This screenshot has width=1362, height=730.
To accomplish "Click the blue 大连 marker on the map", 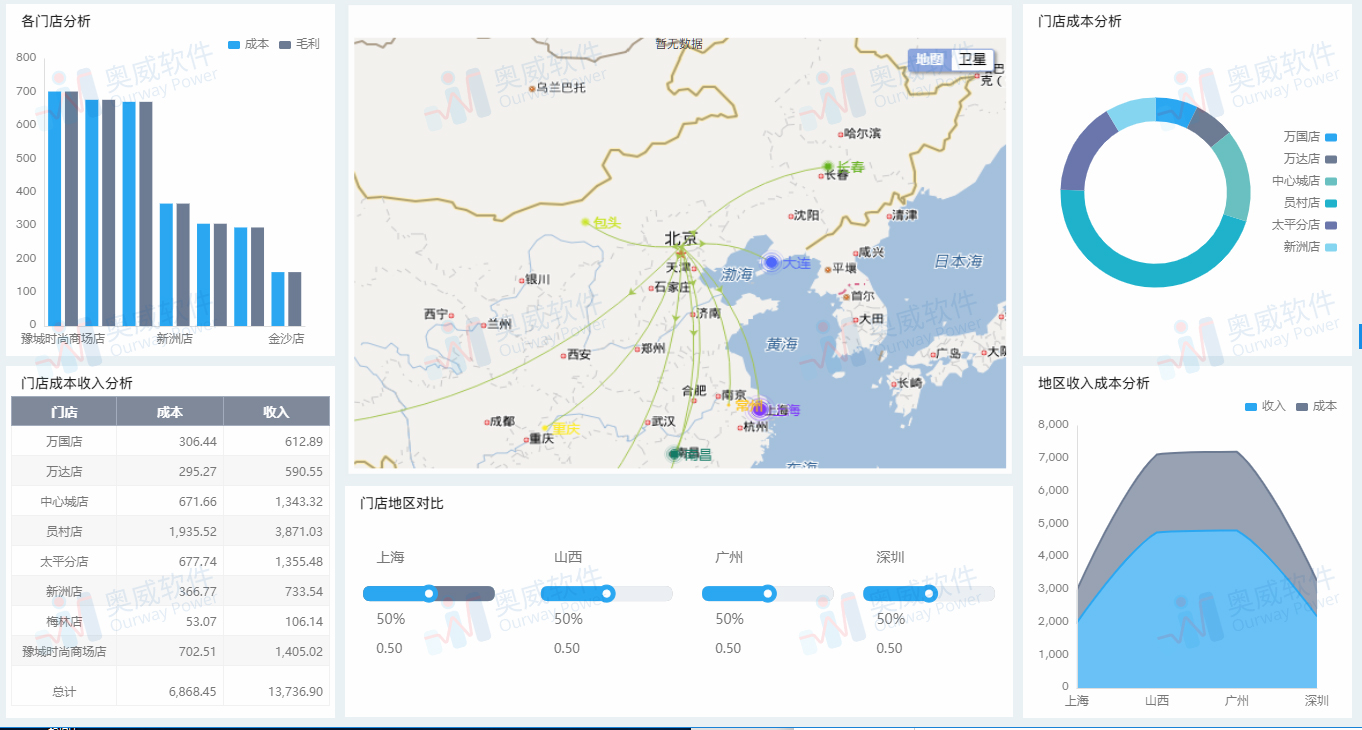I will [x=771, y=262].
